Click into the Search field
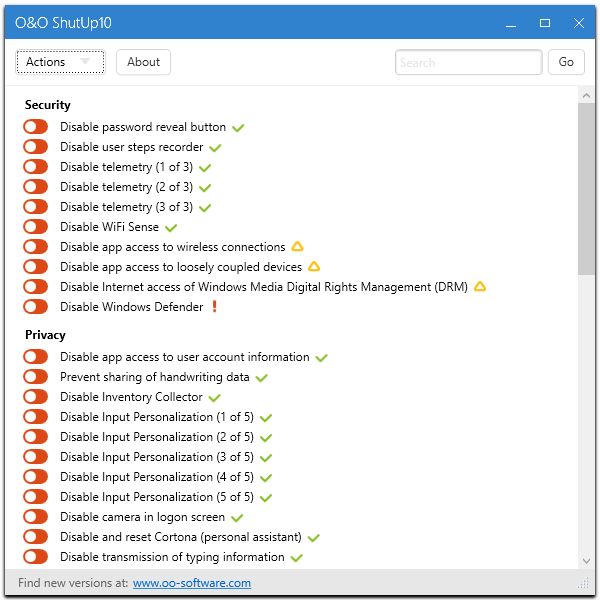The width and height of the screenshot is (600, 600). [468, 62]
